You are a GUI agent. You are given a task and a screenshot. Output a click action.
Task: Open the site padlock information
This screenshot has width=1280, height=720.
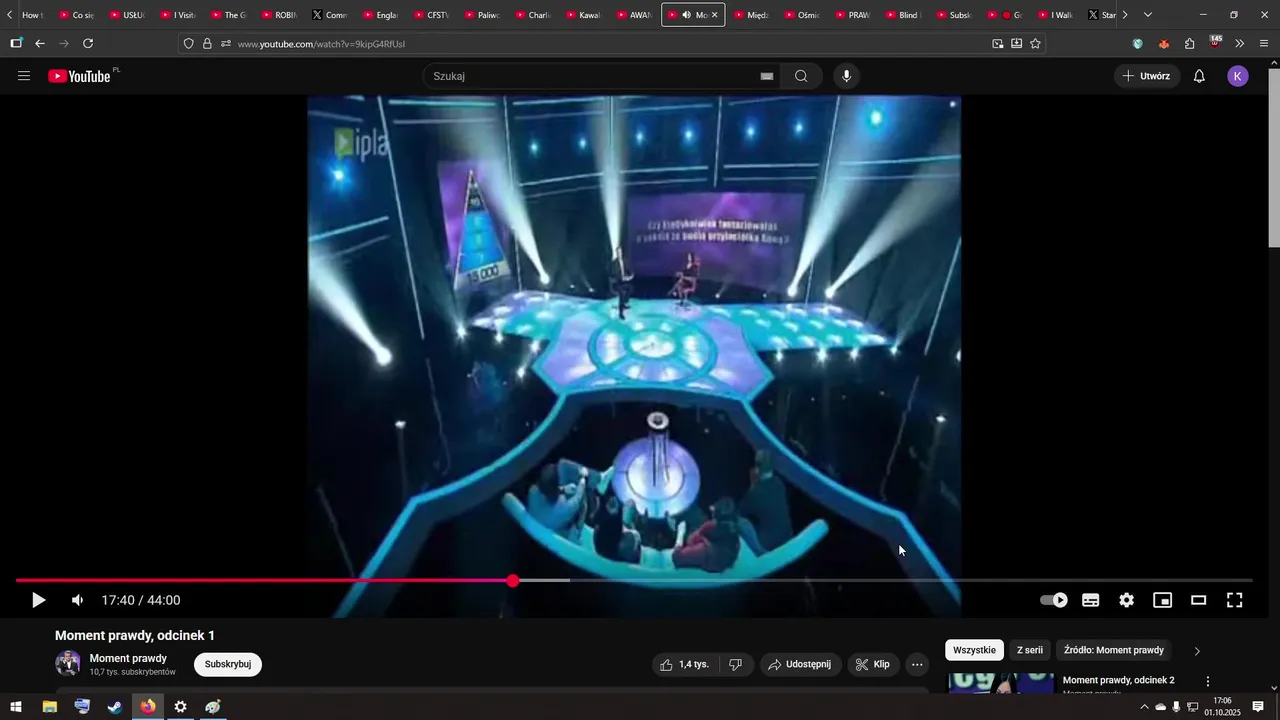(x=207, y=43)
